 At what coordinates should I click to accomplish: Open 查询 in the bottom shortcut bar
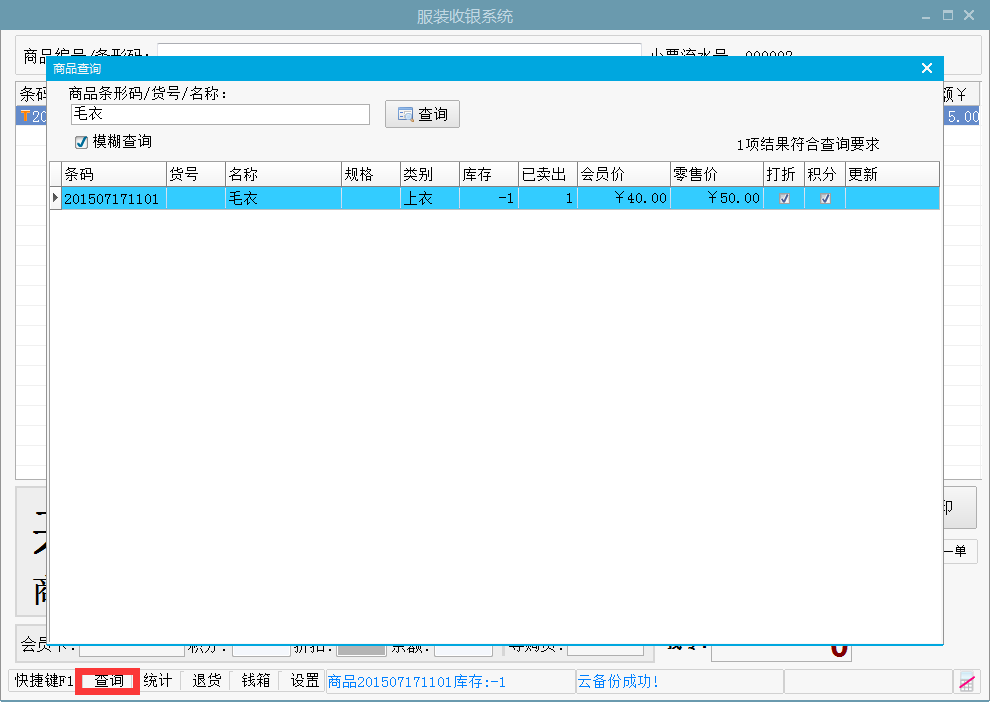click(108, 681)
